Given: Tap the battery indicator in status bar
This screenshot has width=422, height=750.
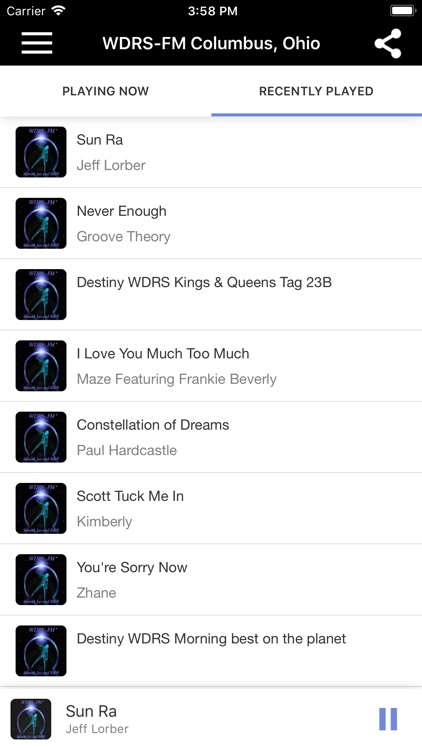Looking at the screenshot, I should coord(403,11).
